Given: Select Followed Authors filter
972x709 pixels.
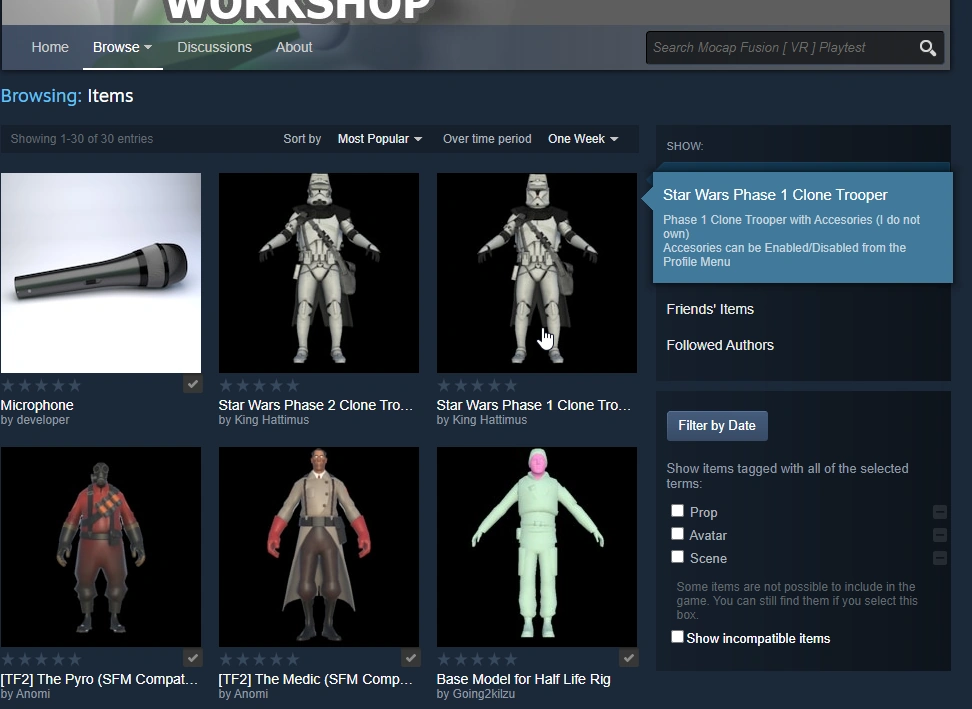Looking at the screenshot, I should tap(720, 345).
